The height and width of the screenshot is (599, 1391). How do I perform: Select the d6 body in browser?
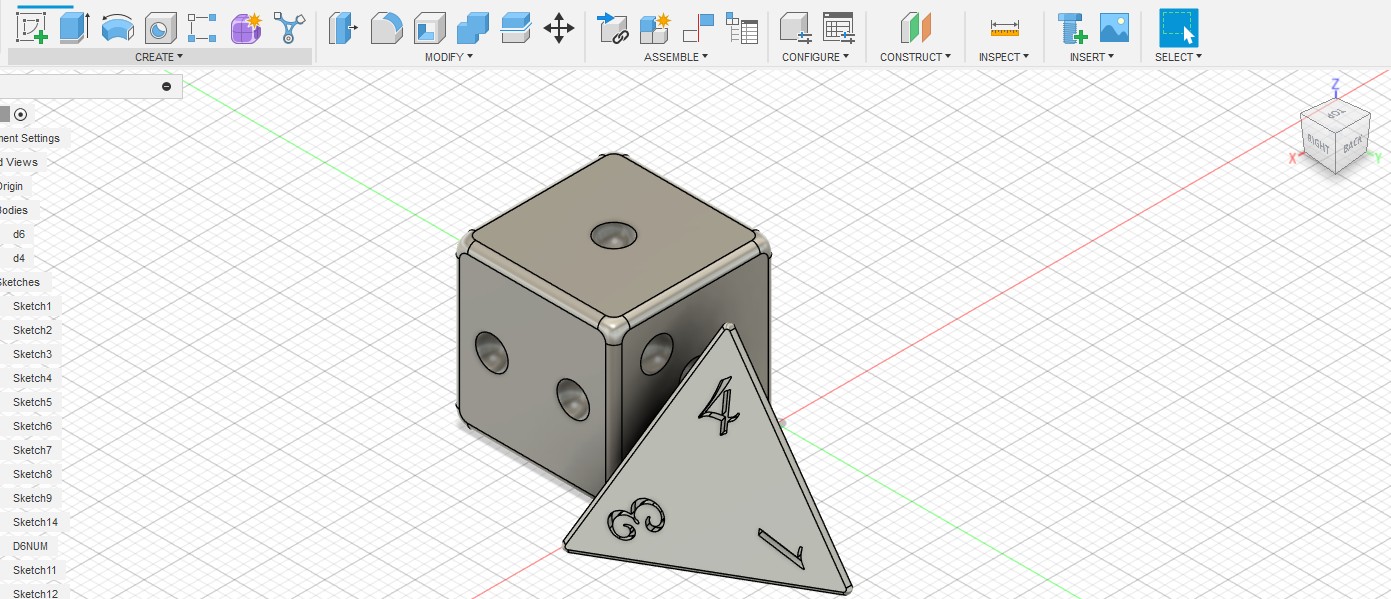point(19,234)
